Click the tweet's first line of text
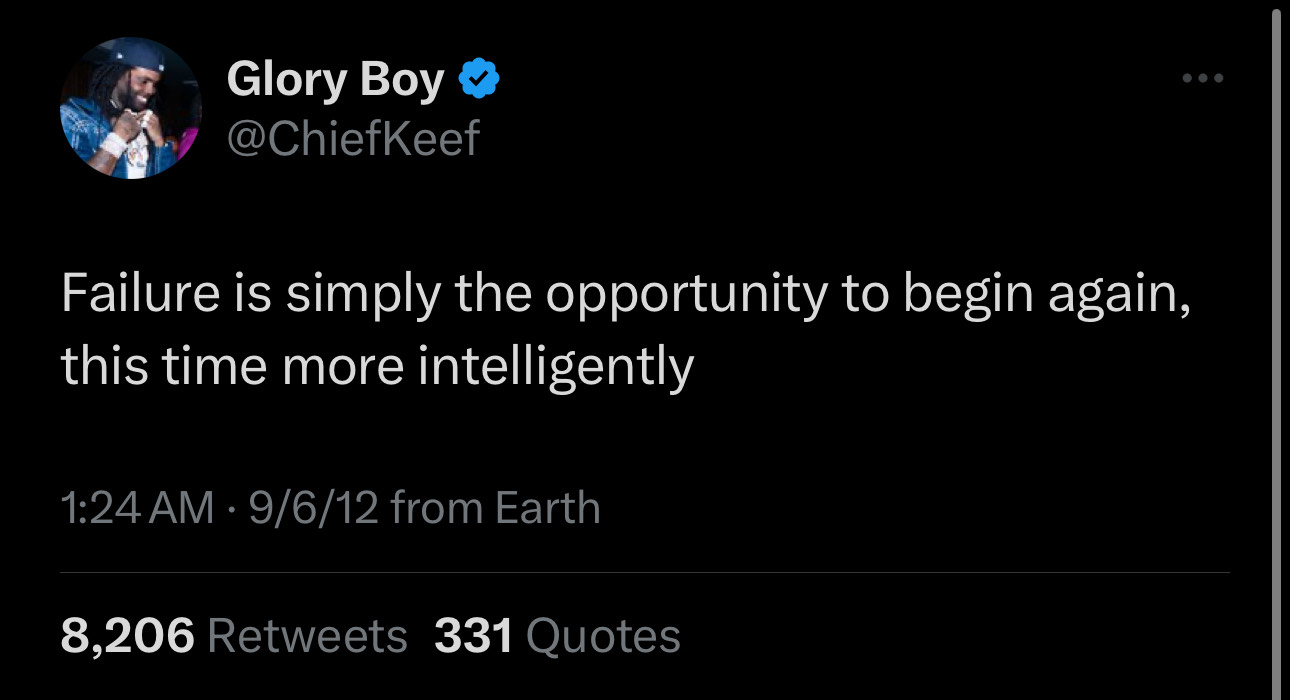 625,295
